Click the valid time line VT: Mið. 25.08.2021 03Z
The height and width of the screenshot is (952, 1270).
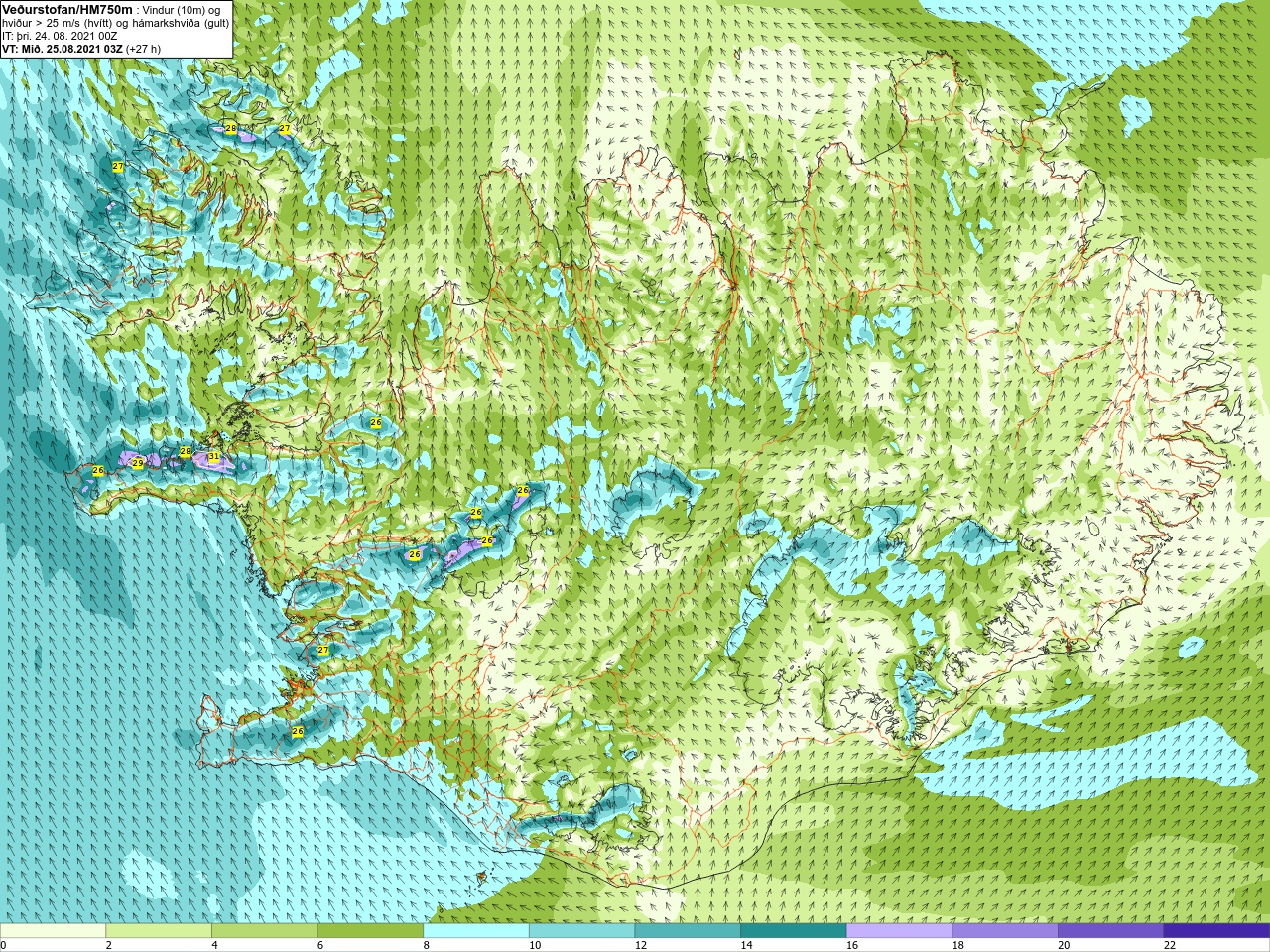tap(63, 49)
